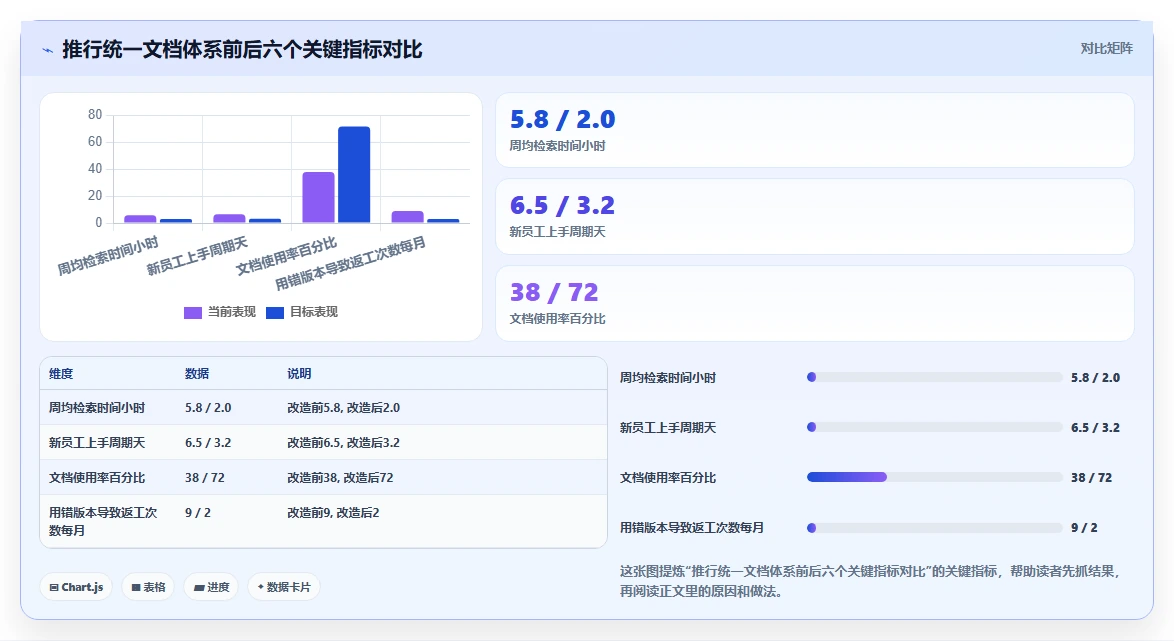Viewport: 1174px width, 641px height.
Task: Click table value 9 / 2
Action: pyautogui.click(x=198, y=513)
